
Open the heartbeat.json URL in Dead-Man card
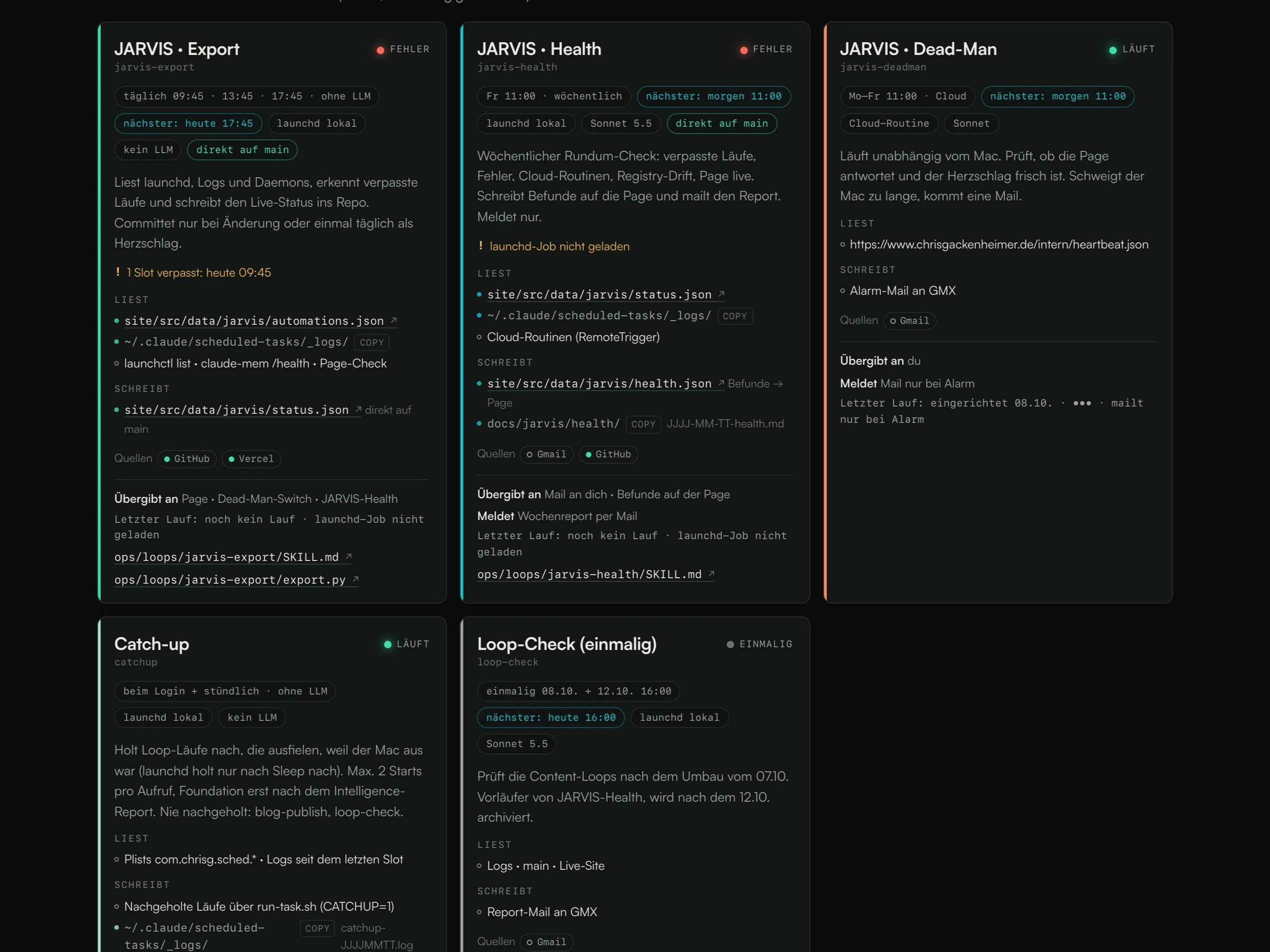999,244
